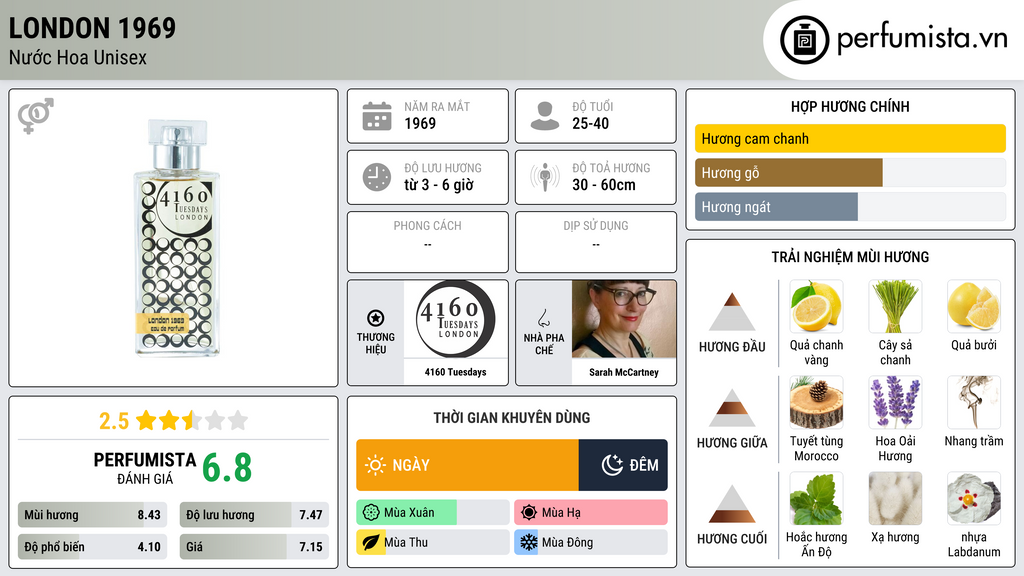Open the Tuyết tùng Morocco cedar image
Screen dimensions: 1024x576
coord(816,402)
